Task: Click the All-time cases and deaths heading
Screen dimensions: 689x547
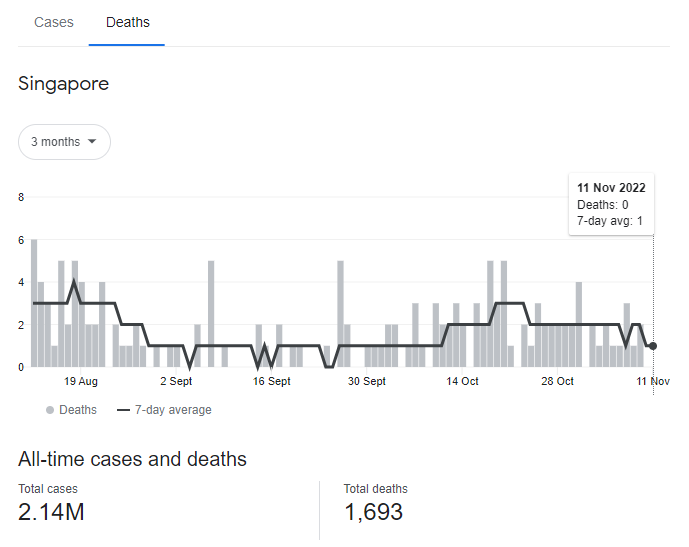Action: (x=132, y=459)
